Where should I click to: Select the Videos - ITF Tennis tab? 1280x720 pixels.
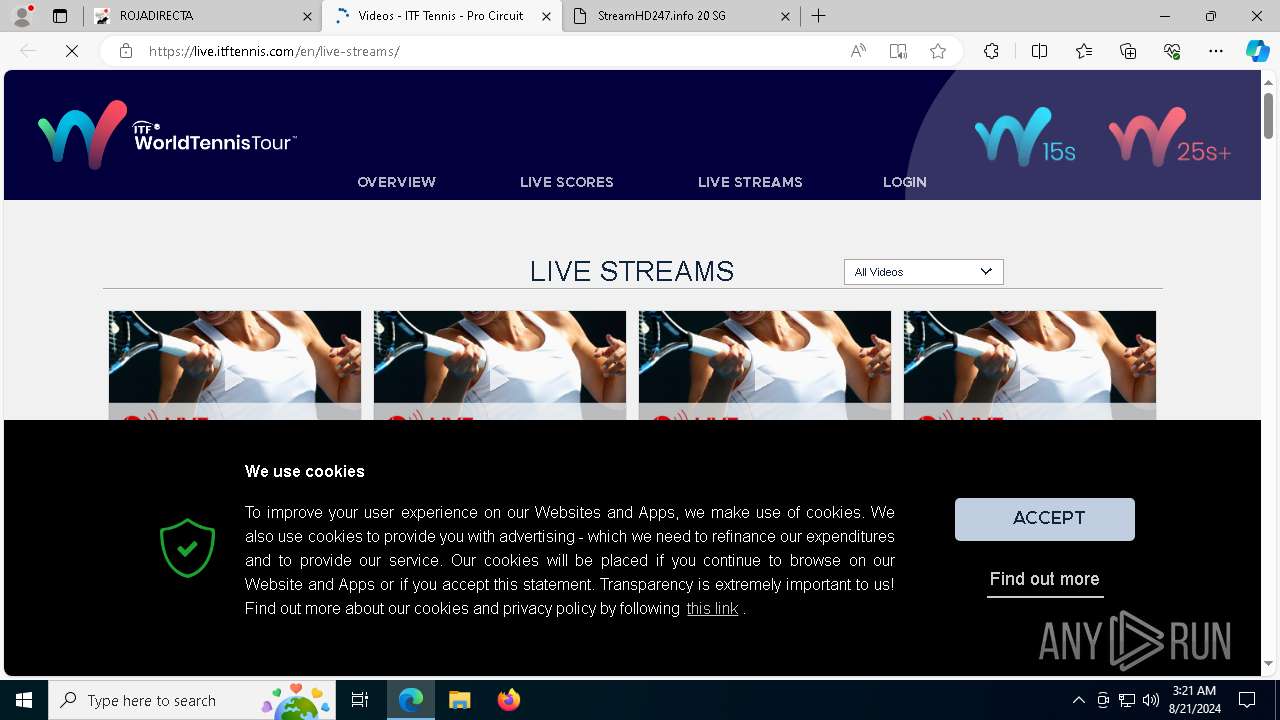point(441,16)
